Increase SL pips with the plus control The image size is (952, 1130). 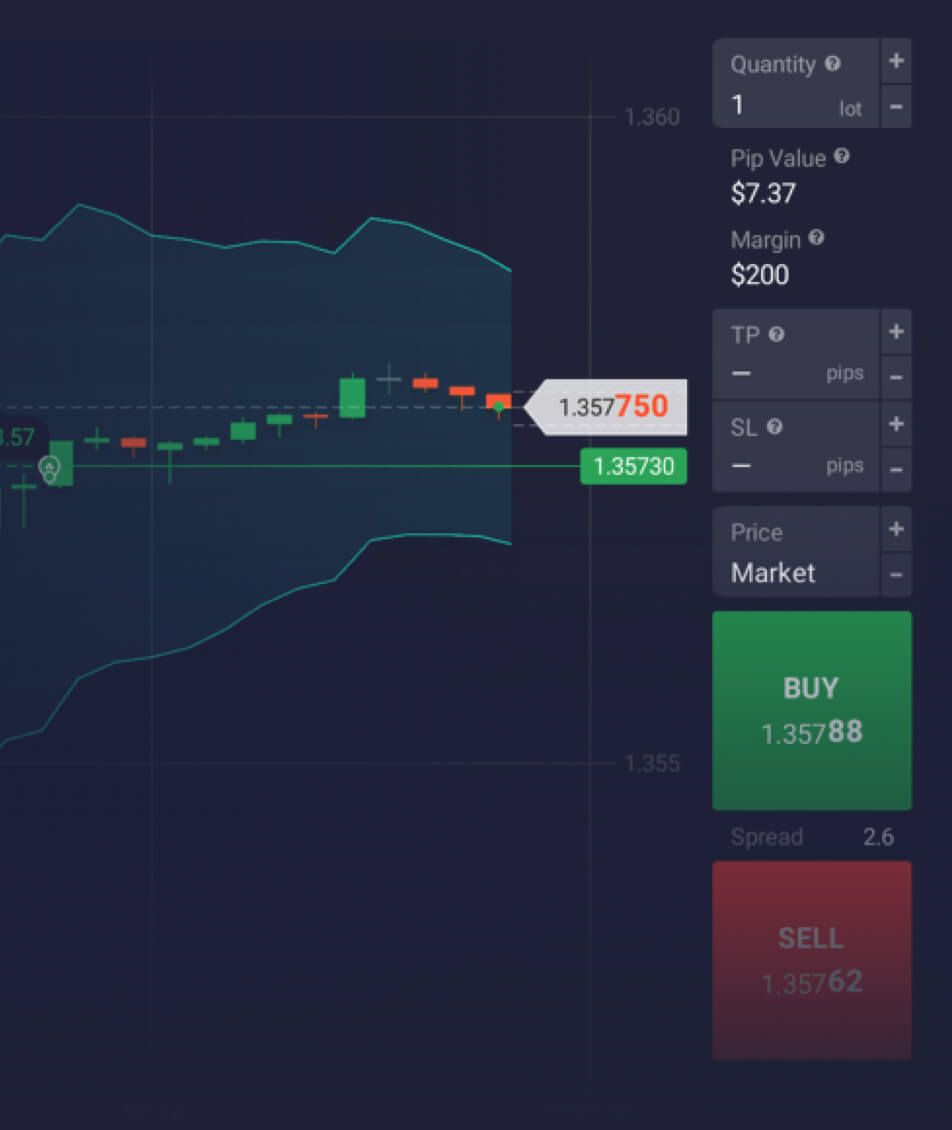click(x=897, y=424)
